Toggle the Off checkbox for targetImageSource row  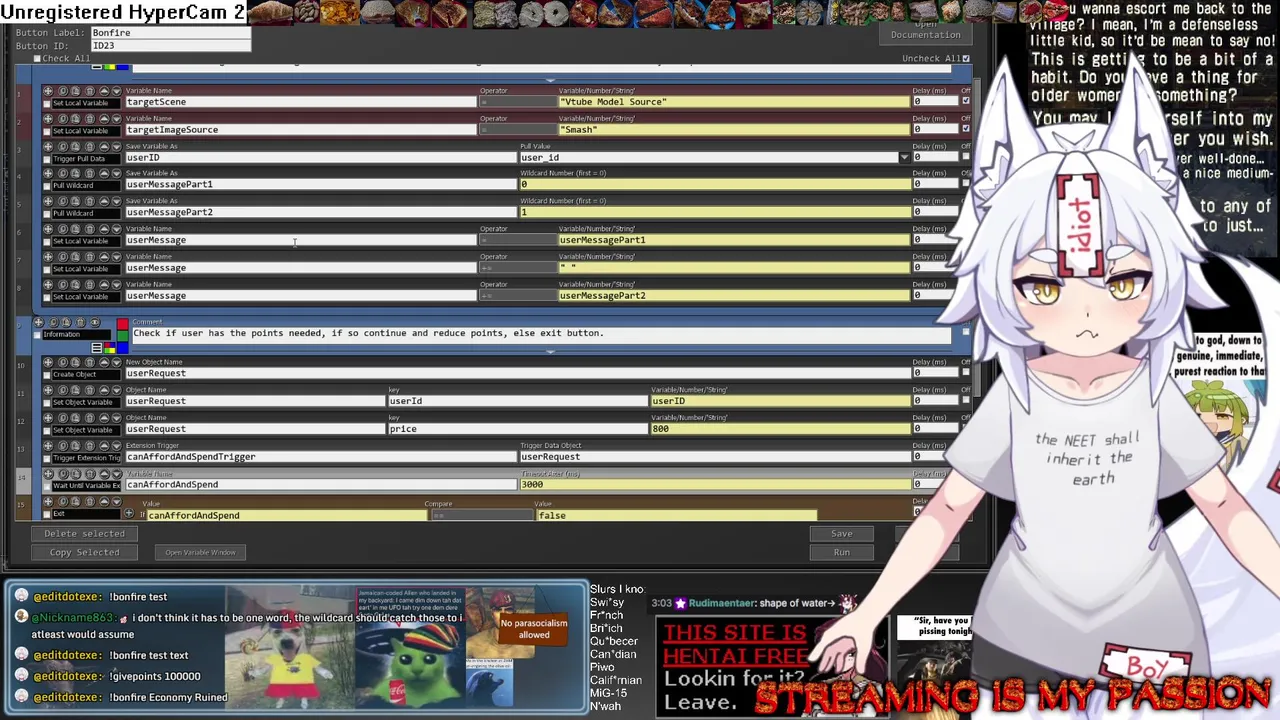pos(965,129)
